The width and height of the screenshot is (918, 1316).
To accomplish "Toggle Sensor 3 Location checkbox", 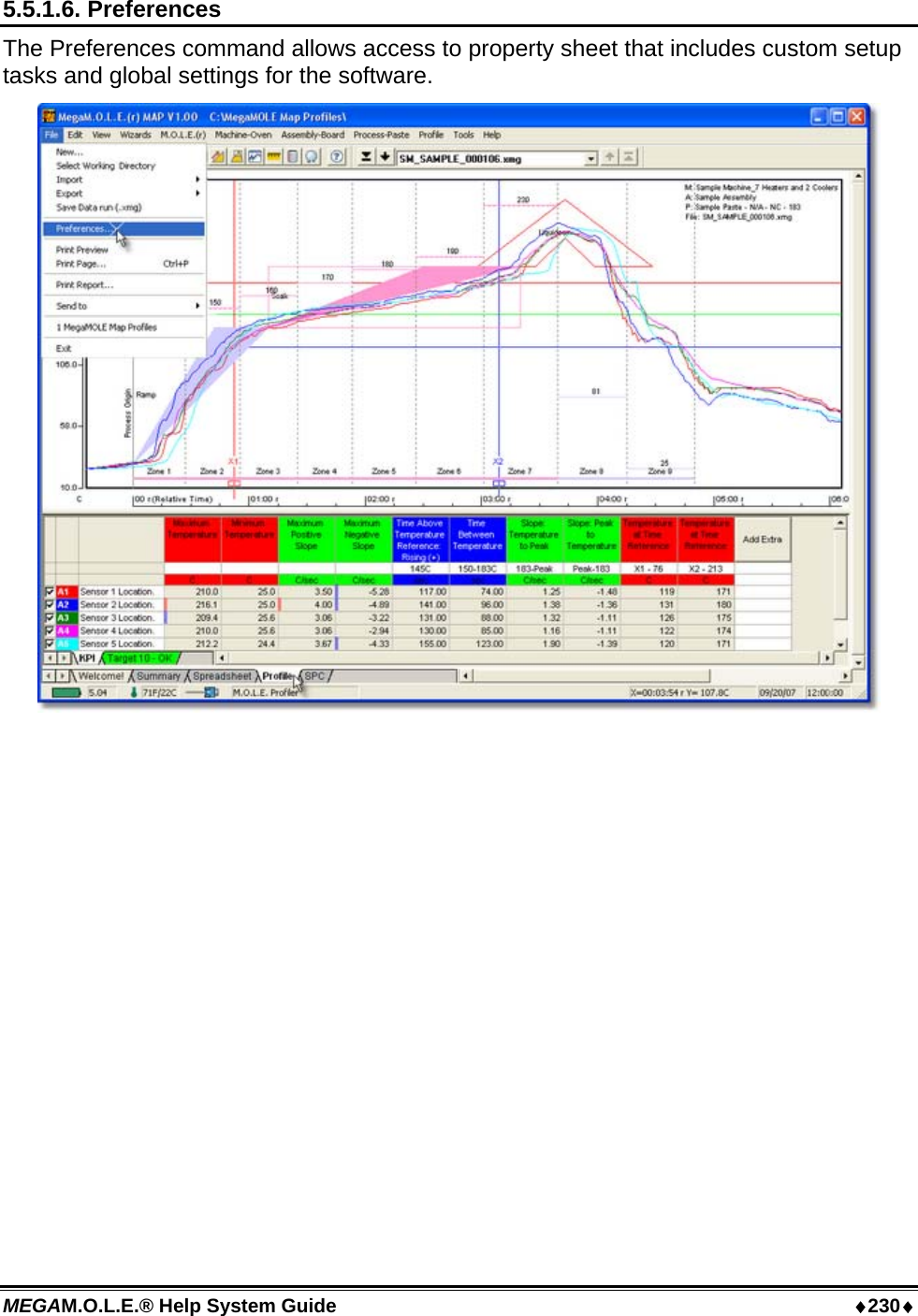I will pos(50,618).
